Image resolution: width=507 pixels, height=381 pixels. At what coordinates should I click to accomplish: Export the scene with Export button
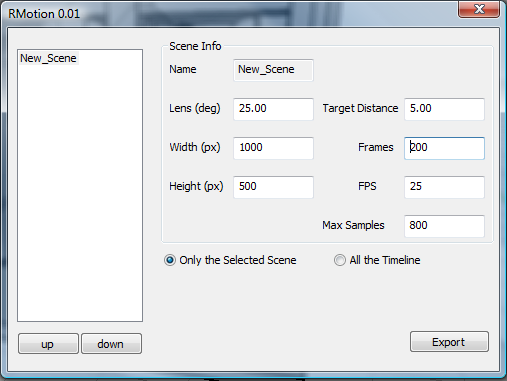(449, 342)
